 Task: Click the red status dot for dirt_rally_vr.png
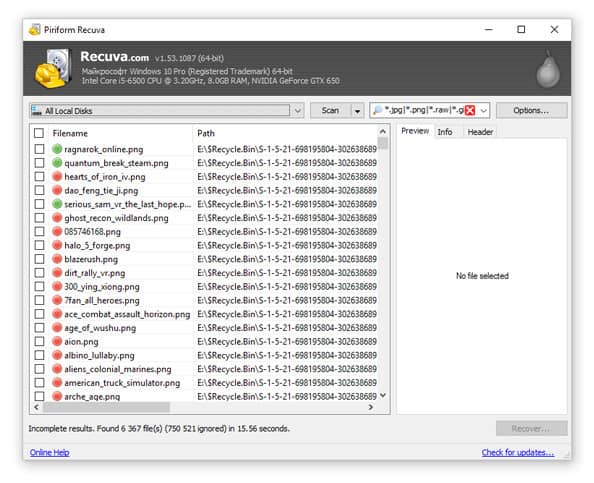[57, 273]
